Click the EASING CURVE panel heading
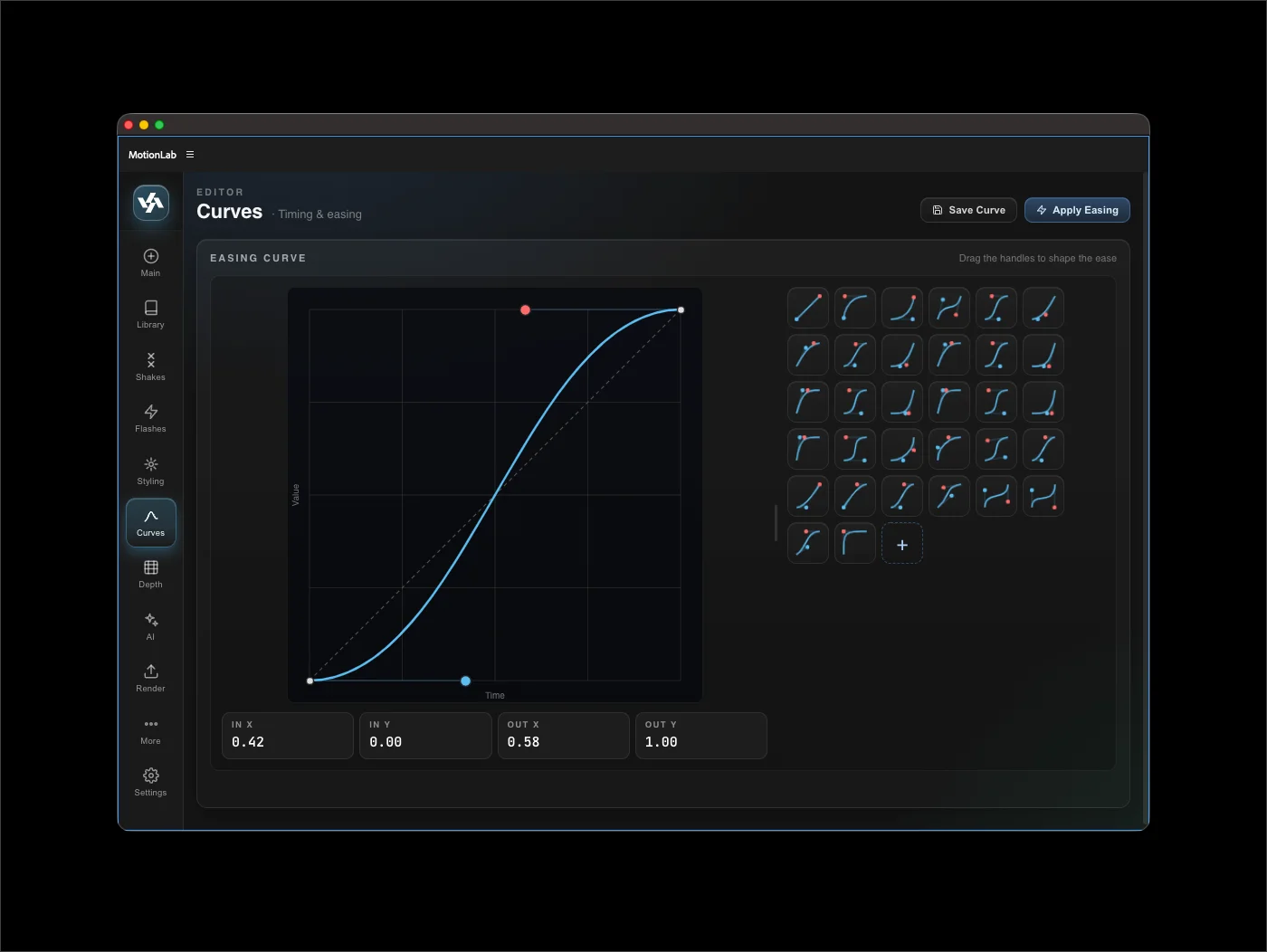Image resolution: width=1267 pixels, height=952 pixels. coord(258,258)
